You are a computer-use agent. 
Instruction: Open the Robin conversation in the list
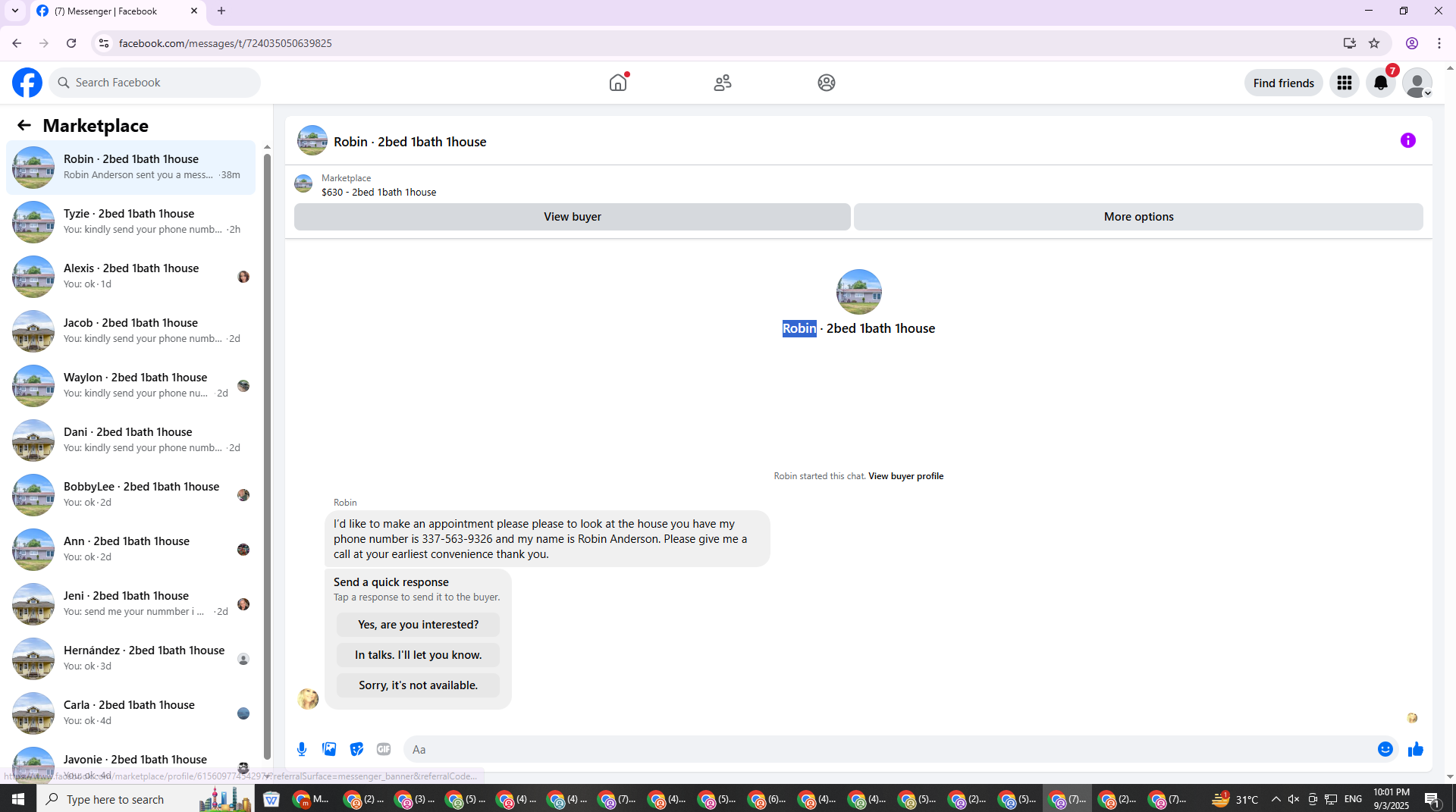click(x=130, y=167)
